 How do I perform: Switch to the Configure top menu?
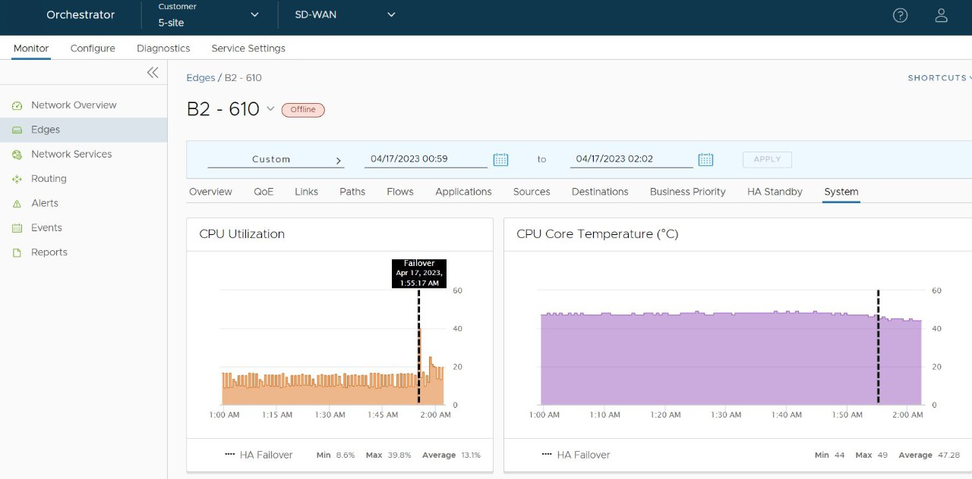tap(92, 48)
